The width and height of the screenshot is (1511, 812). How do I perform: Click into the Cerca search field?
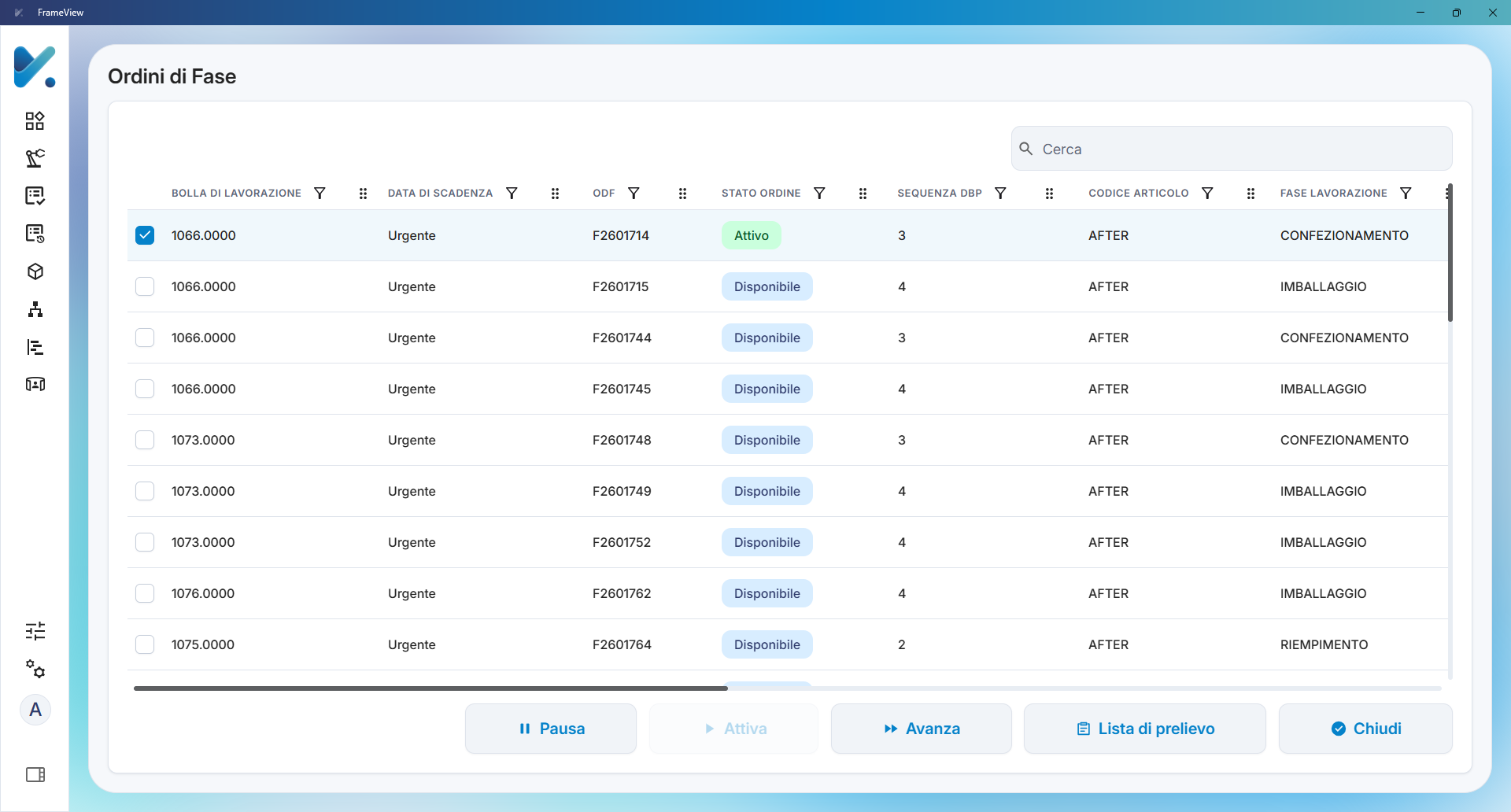(x=1232, y=149)
